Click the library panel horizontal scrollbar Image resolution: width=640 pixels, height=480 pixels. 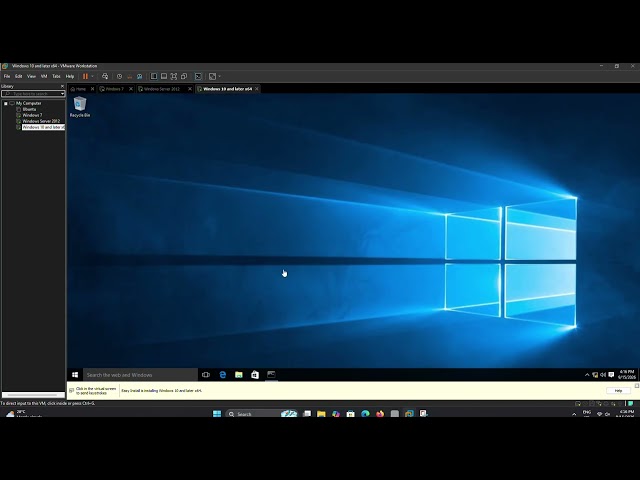pos(33,395)
